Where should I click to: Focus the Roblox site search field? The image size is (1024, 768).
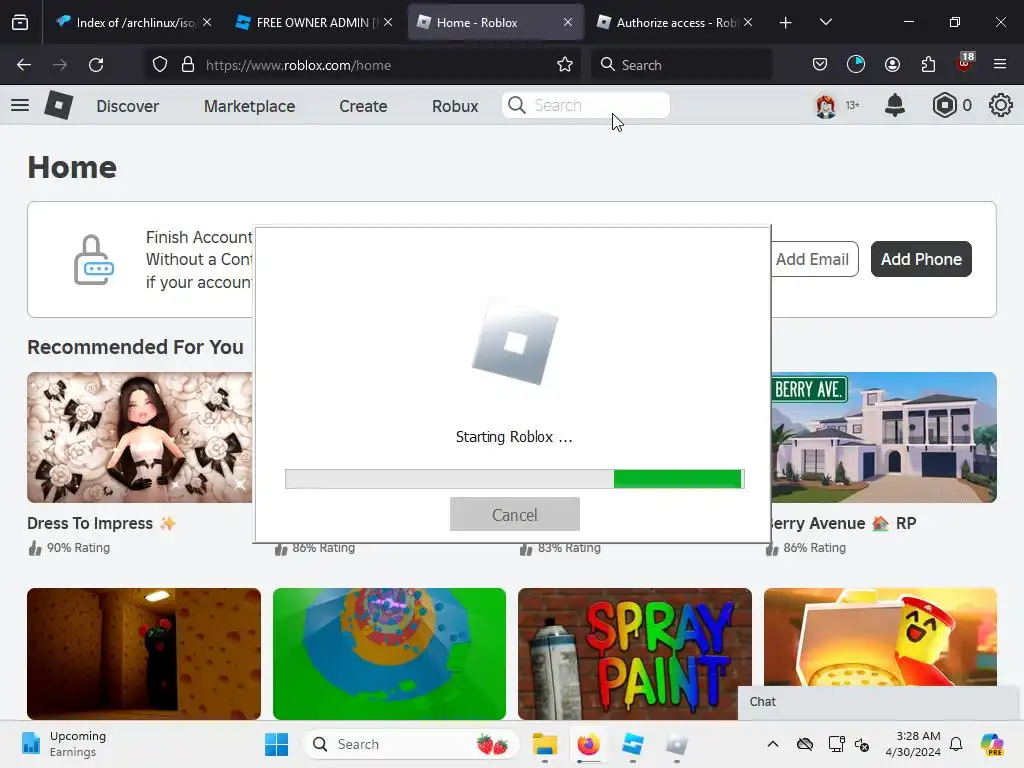586,105
